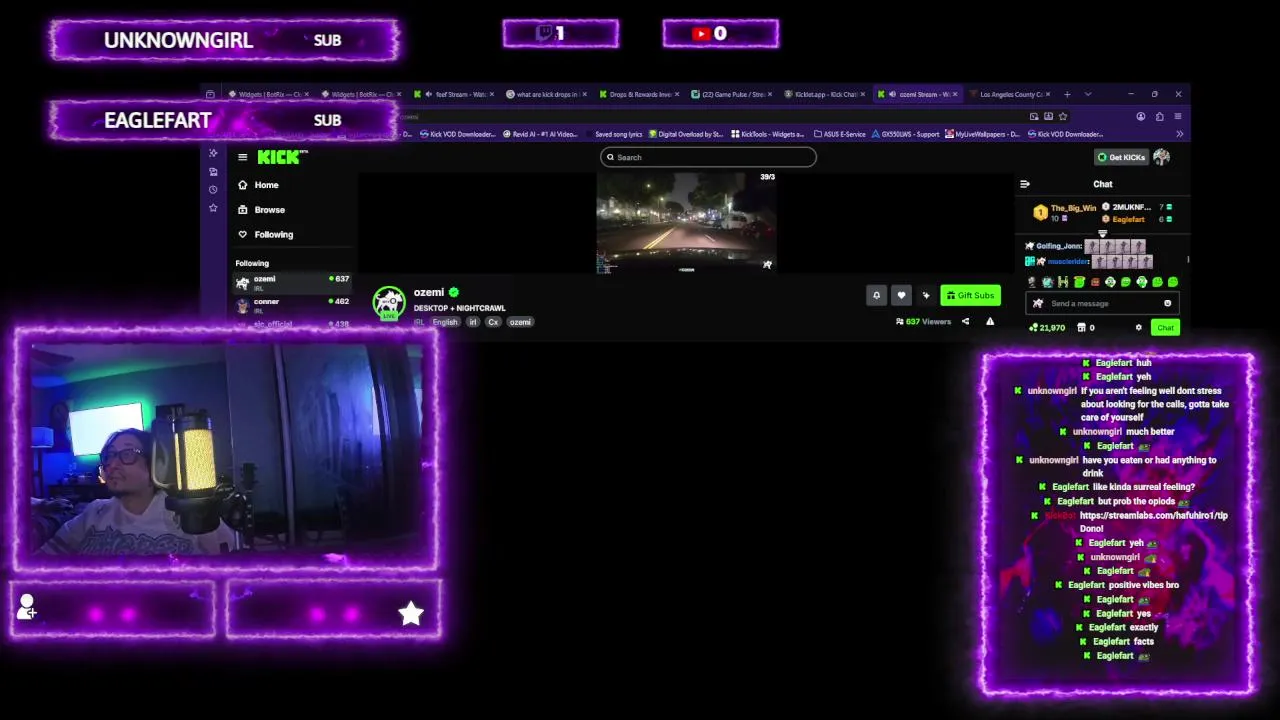Expand the gift leaderboard arrow

[1103, 233]
